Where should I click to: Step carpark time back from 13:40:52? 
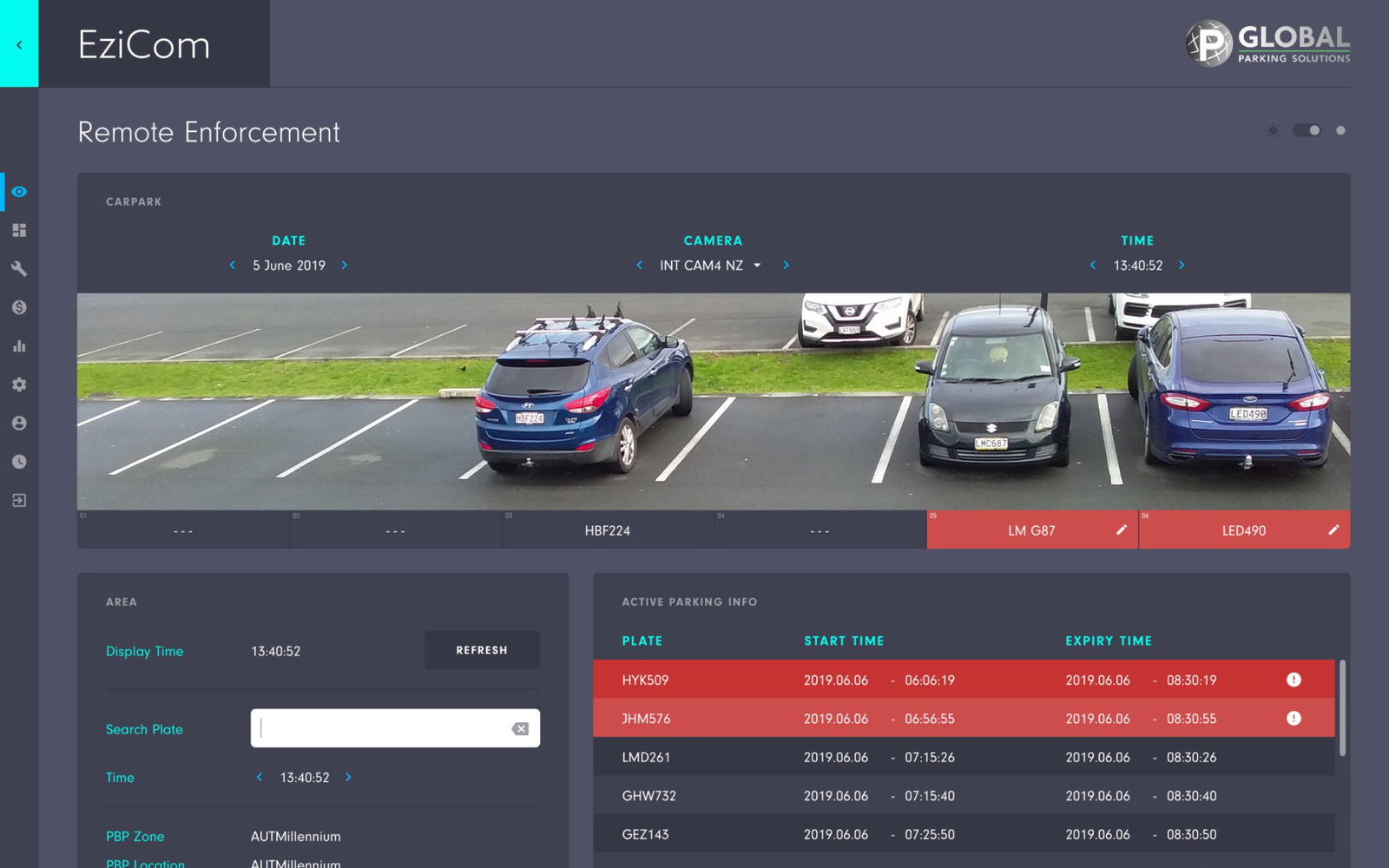click(x=1092, y=265)
